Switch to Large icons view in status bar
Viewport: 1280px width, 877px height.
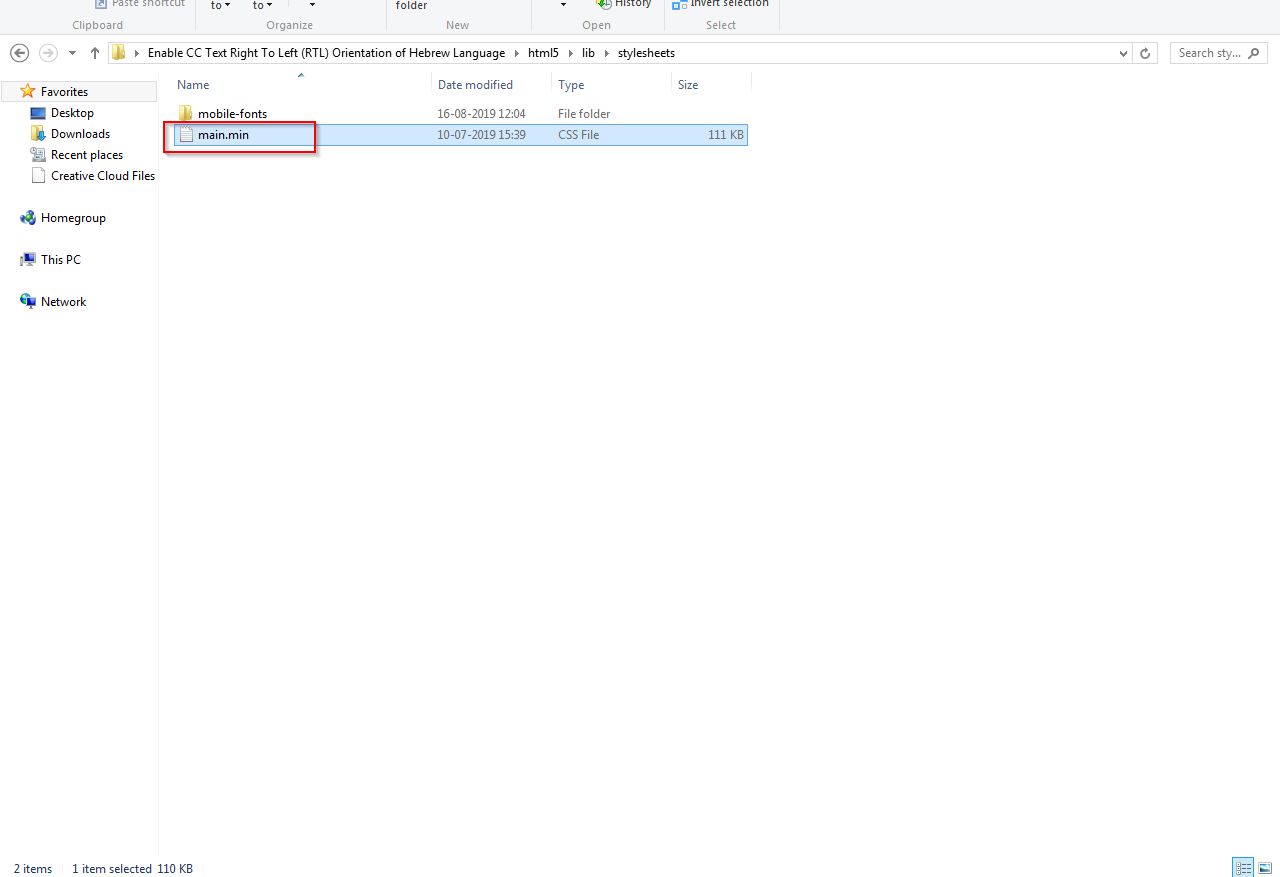pos(1265,868)
